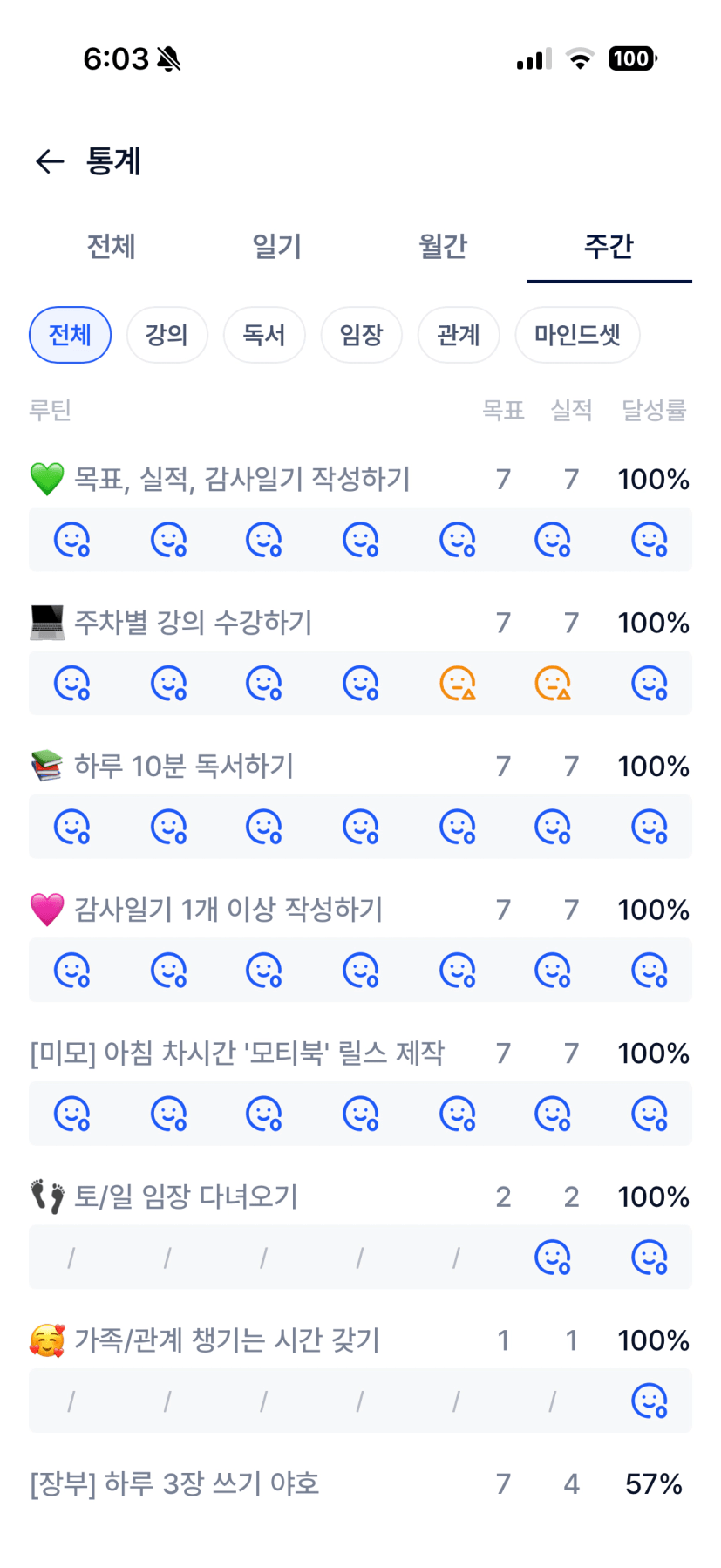Choose the 관계 filter chip
The height and width of the screenshot is (1568, 721).
(x=459, y=335)
